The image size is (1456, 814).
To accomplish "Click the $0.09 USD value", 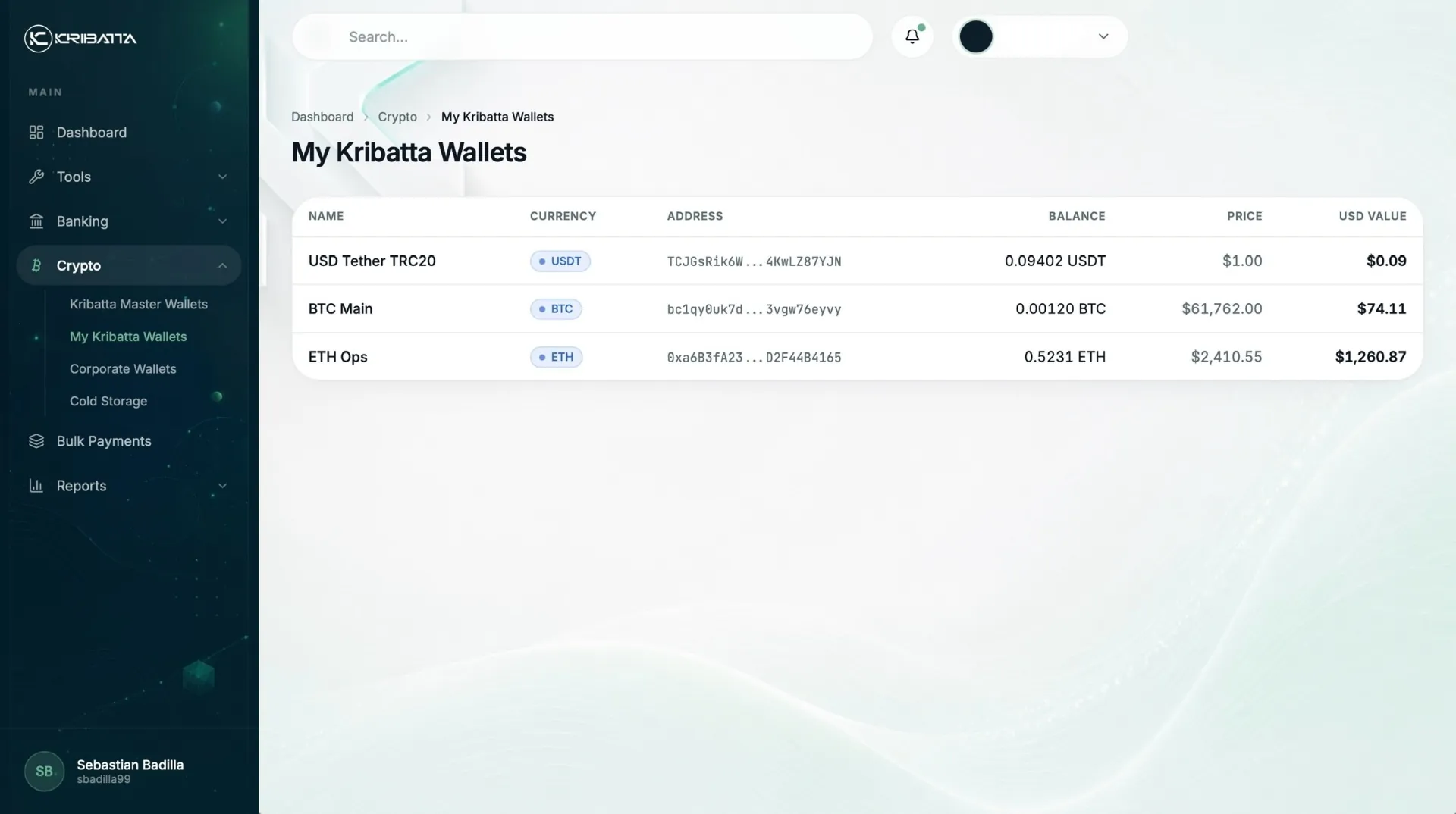I will (1386, 261).
